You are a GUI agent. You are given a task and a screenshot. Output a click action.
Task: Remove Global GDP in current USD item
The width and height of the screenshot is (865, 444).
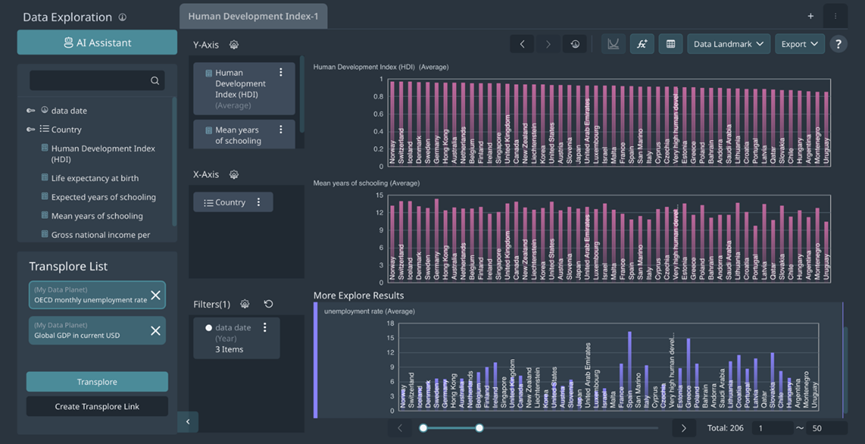click(155, 331)
